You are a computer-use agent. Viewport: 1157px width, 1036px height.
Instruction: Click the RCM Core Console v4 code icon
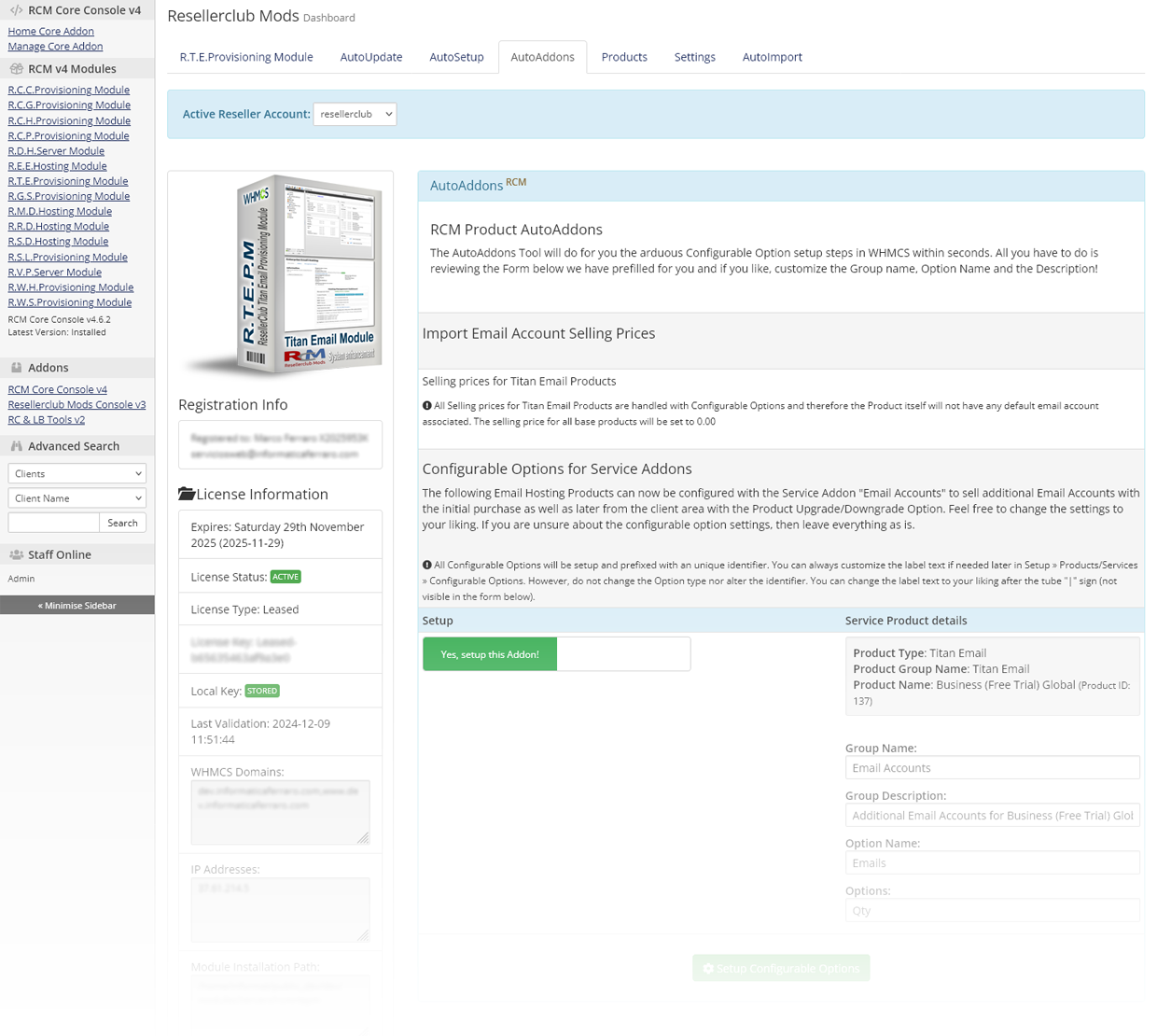tap(16, 10)
